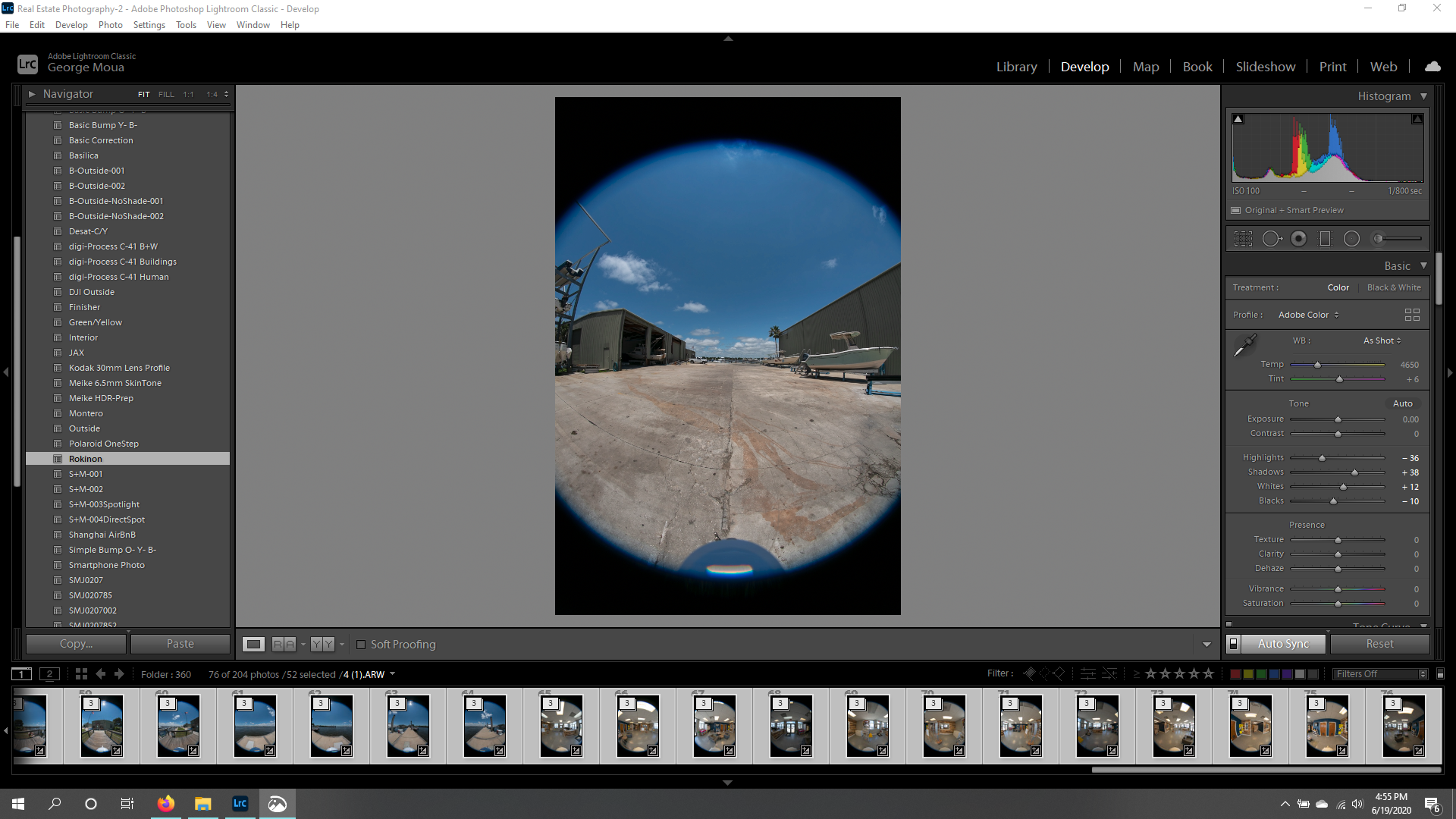Open the Filters Off dropdown
1456x819 pixels.
tap(1380, 673)
